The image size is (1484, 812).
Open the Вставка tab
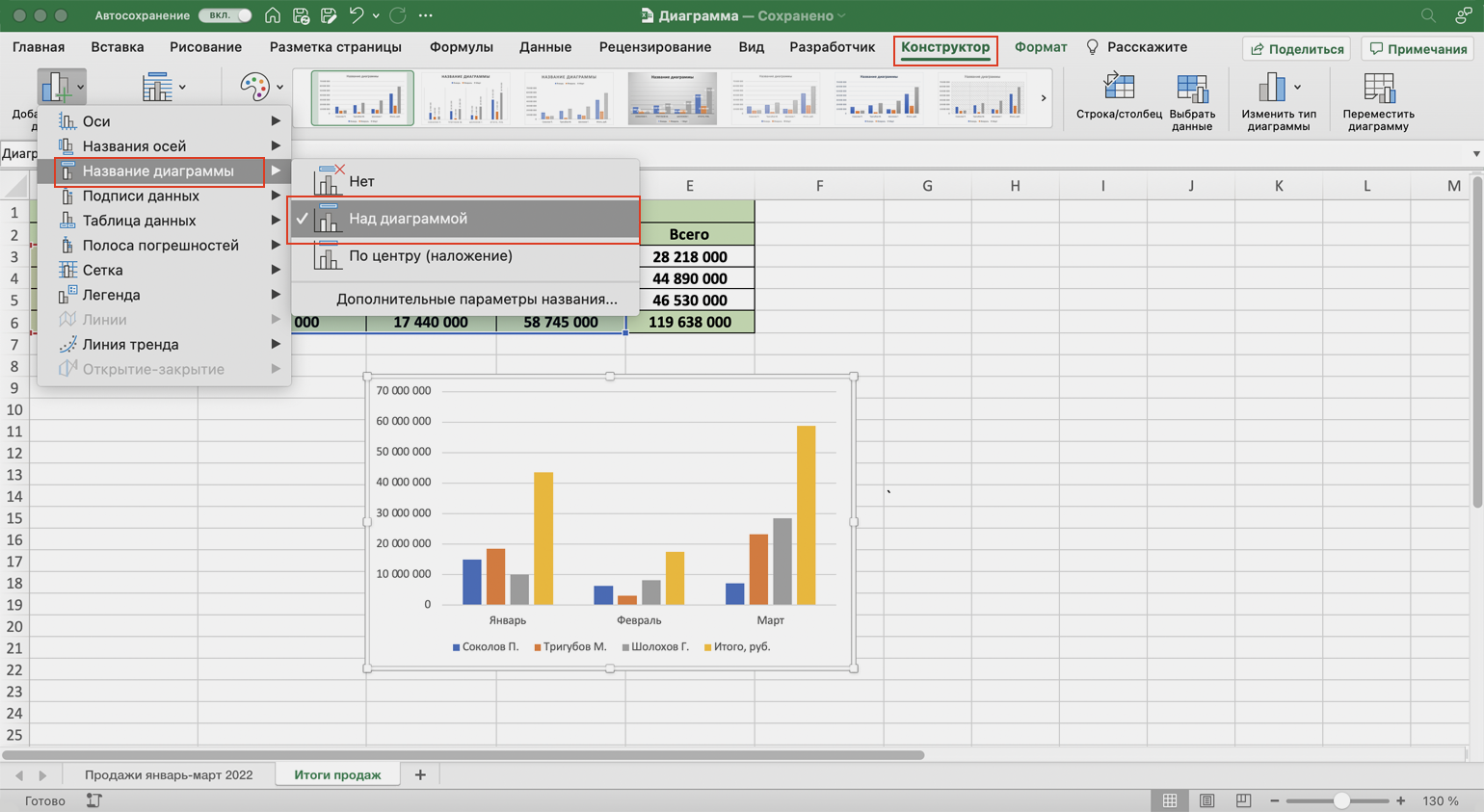click(x=118, y=47)
